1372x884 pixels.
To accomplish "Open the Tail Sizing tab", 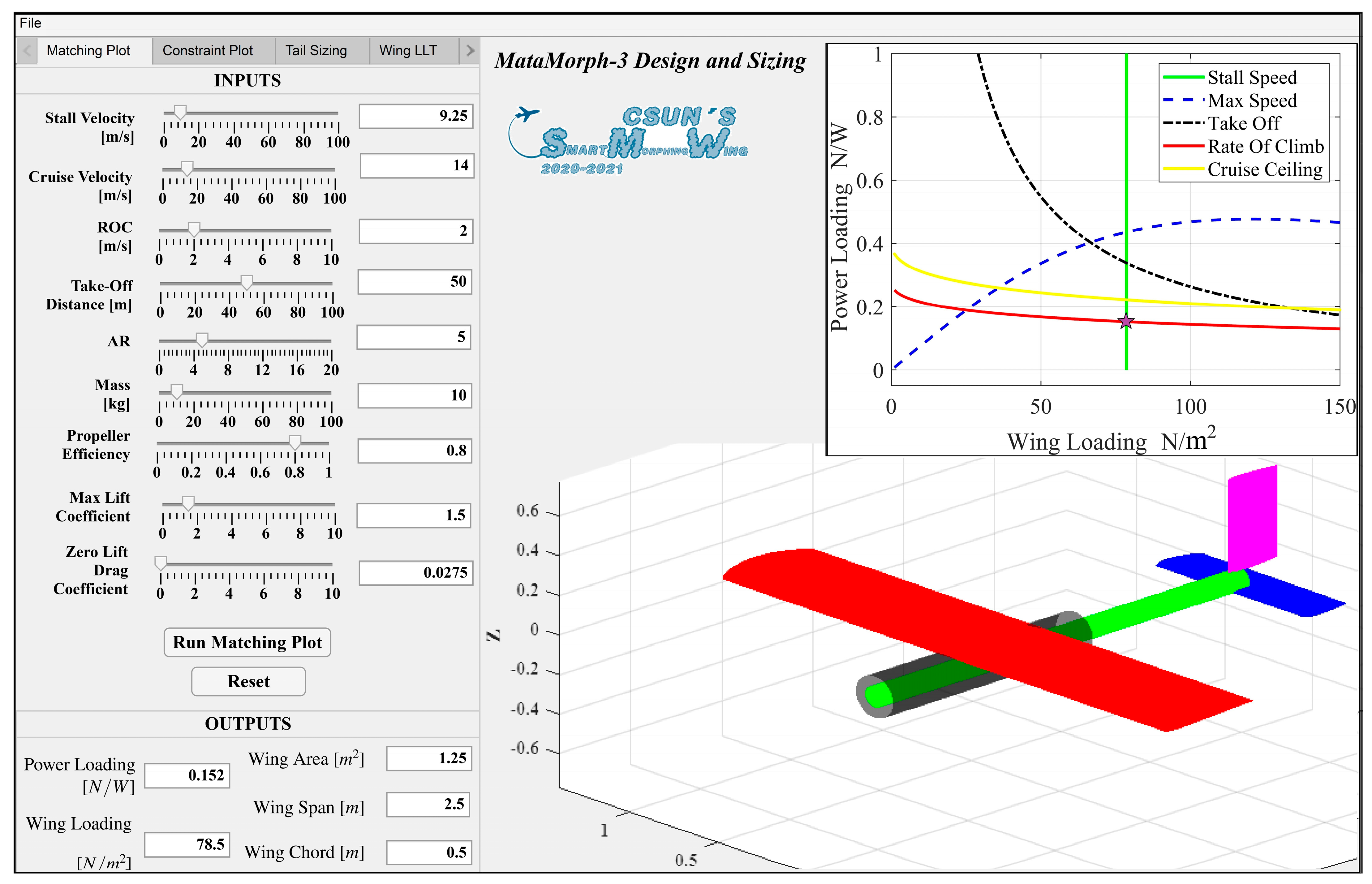I will coord(316,50).
